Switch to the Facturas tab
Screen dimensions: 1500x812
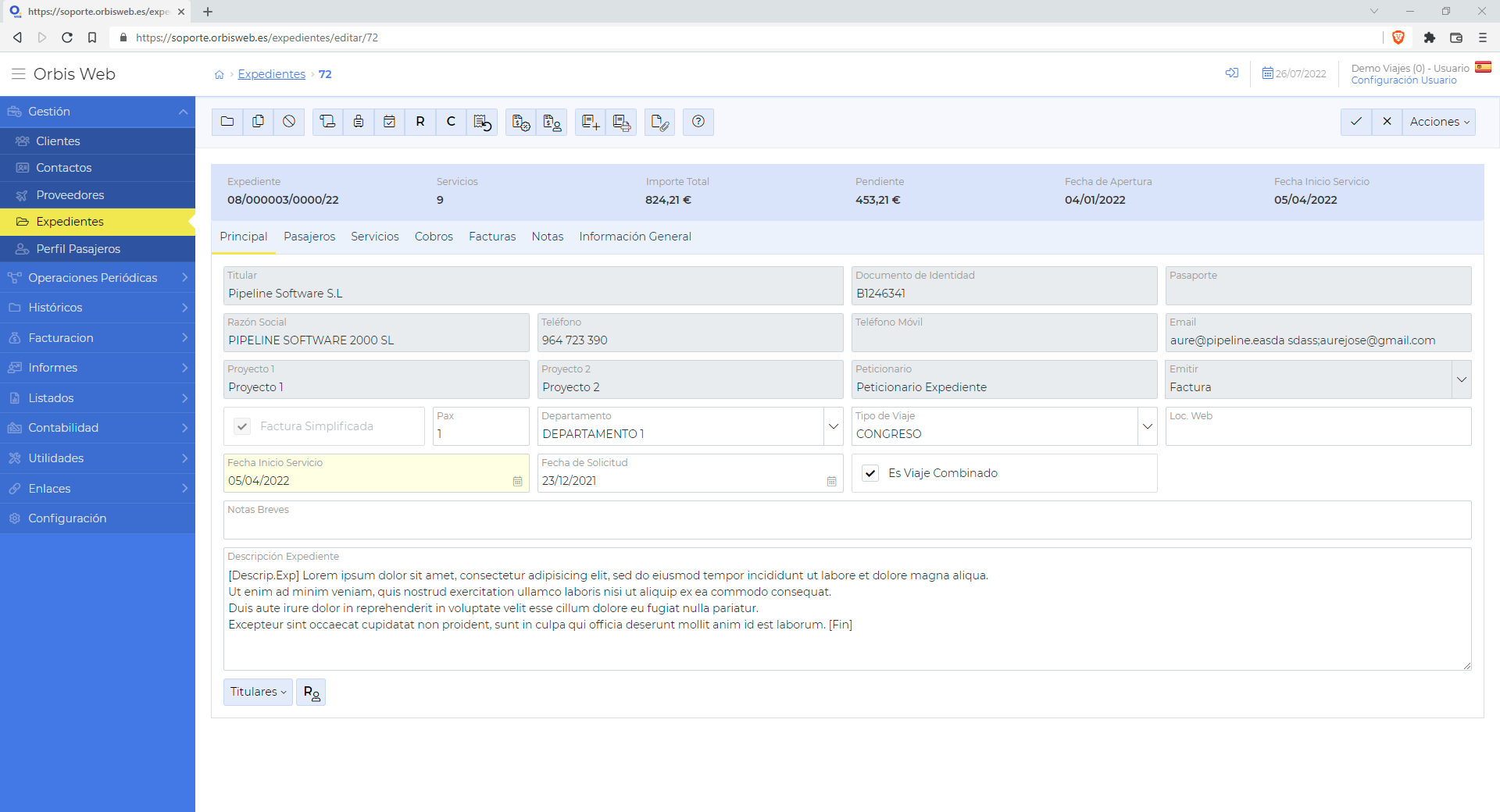[x=492, y=237]
